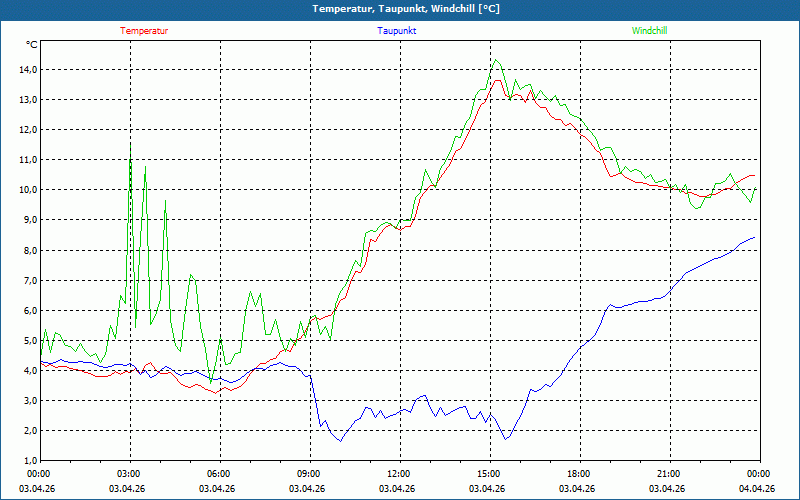Select the 06:00 time axis label
Screen dimensions: 800x500
pyautogui.click(x=218, y=474)
